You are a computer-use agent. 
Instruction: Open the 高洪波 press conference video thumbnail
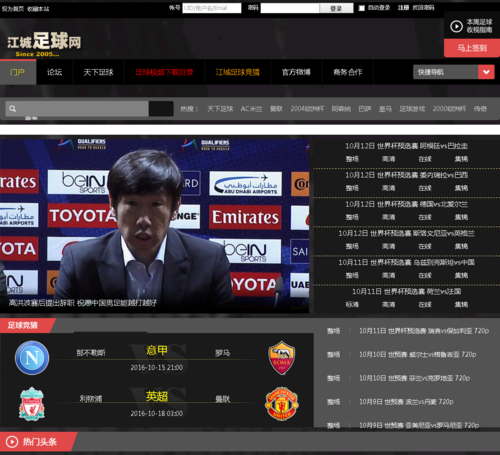[x=154, y=226]
